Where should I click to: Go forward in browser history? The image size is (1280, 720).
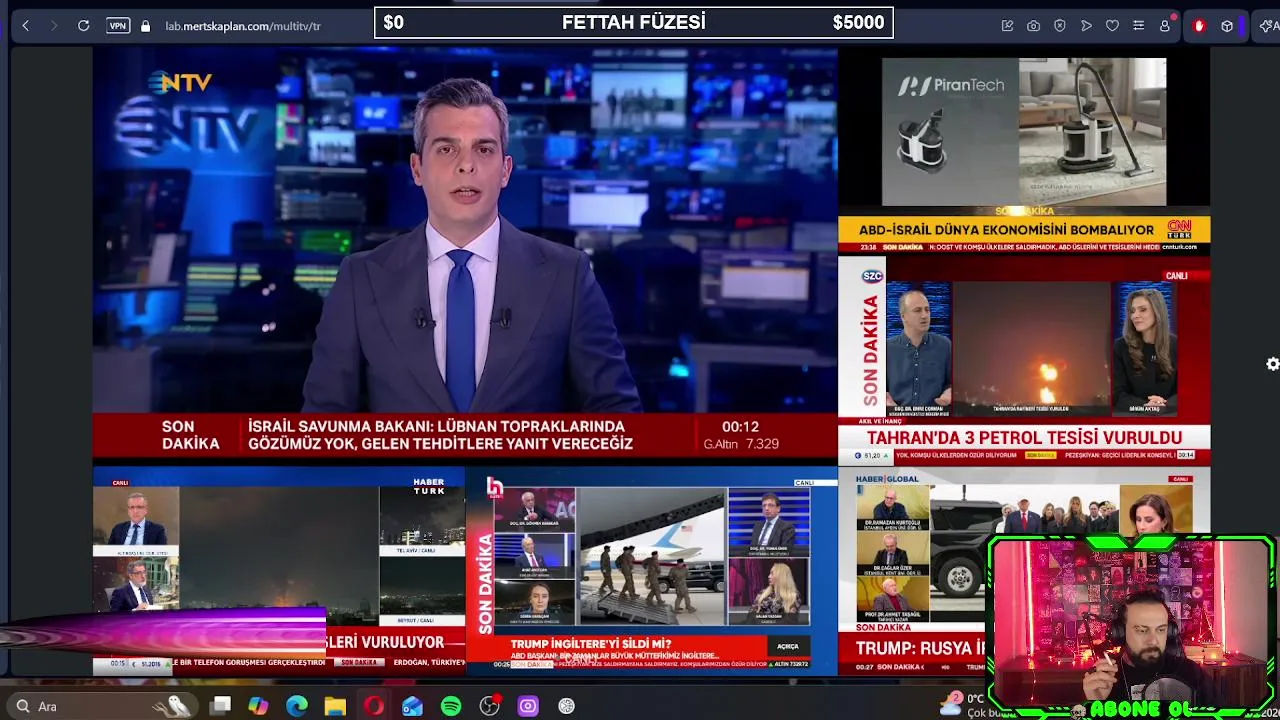click(x=54, y=26)
